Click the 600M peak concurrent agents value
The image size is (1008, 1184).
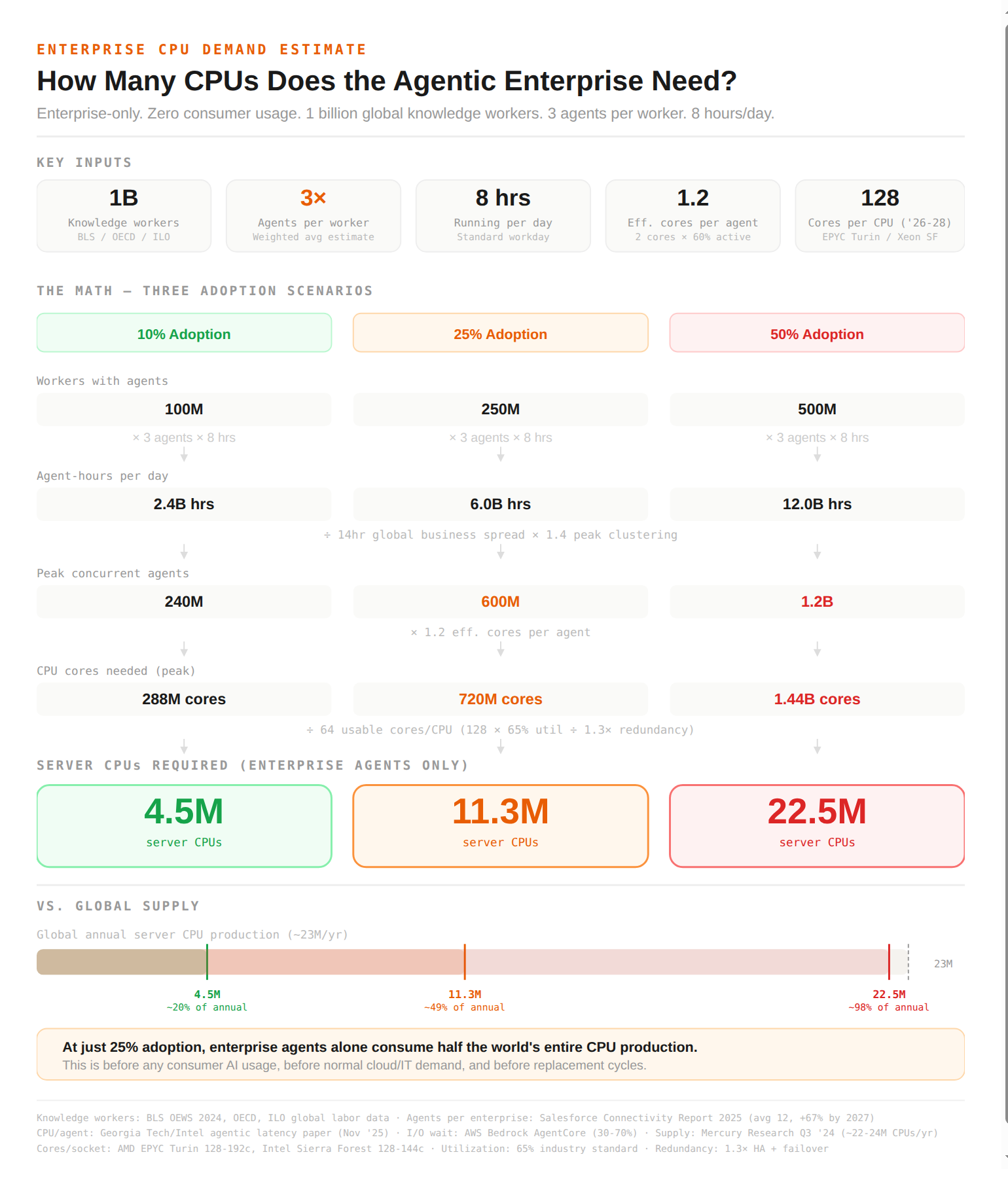(501, 602)
